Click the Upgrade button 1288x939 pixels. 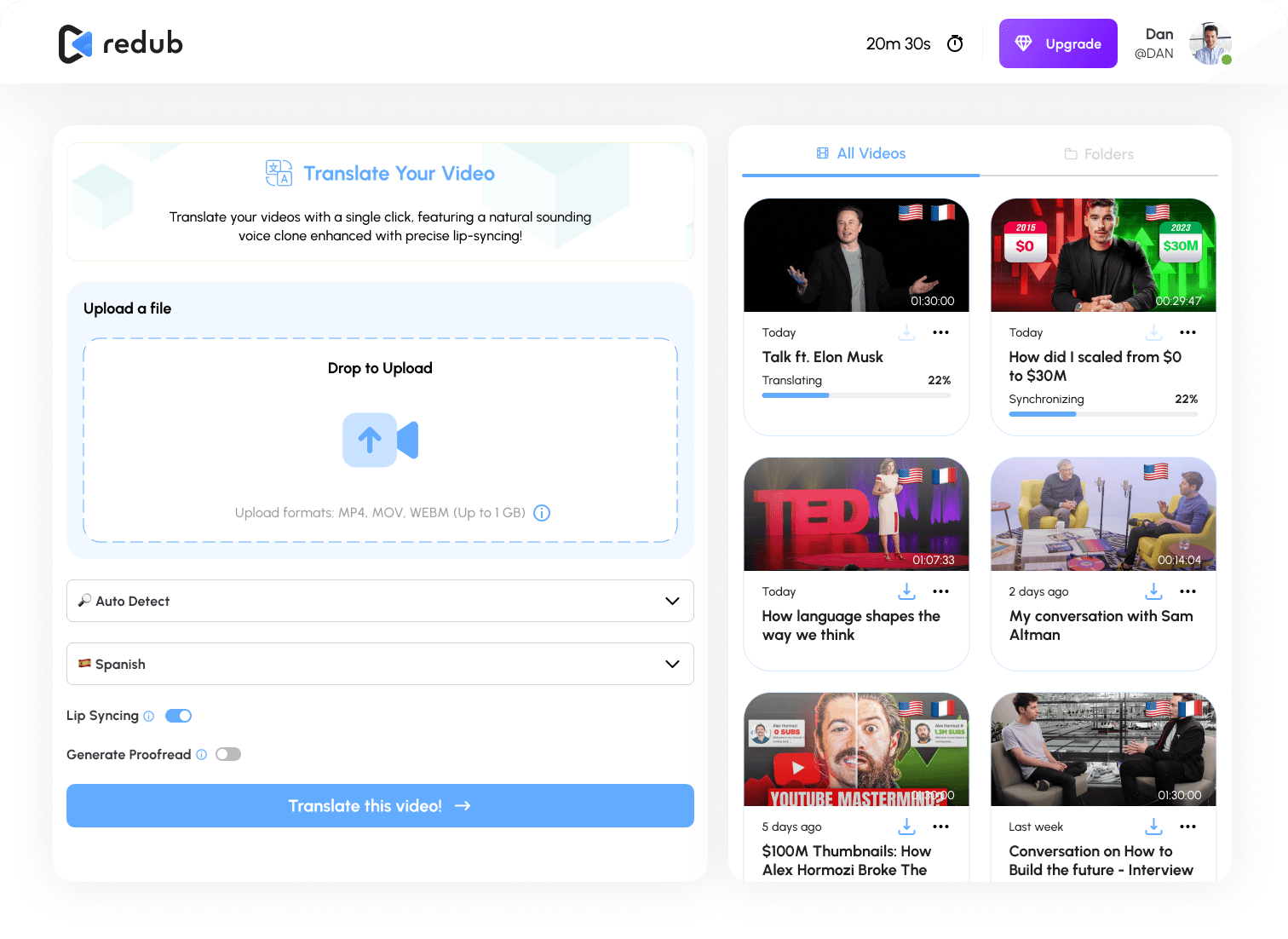[x=1058, y=43]
